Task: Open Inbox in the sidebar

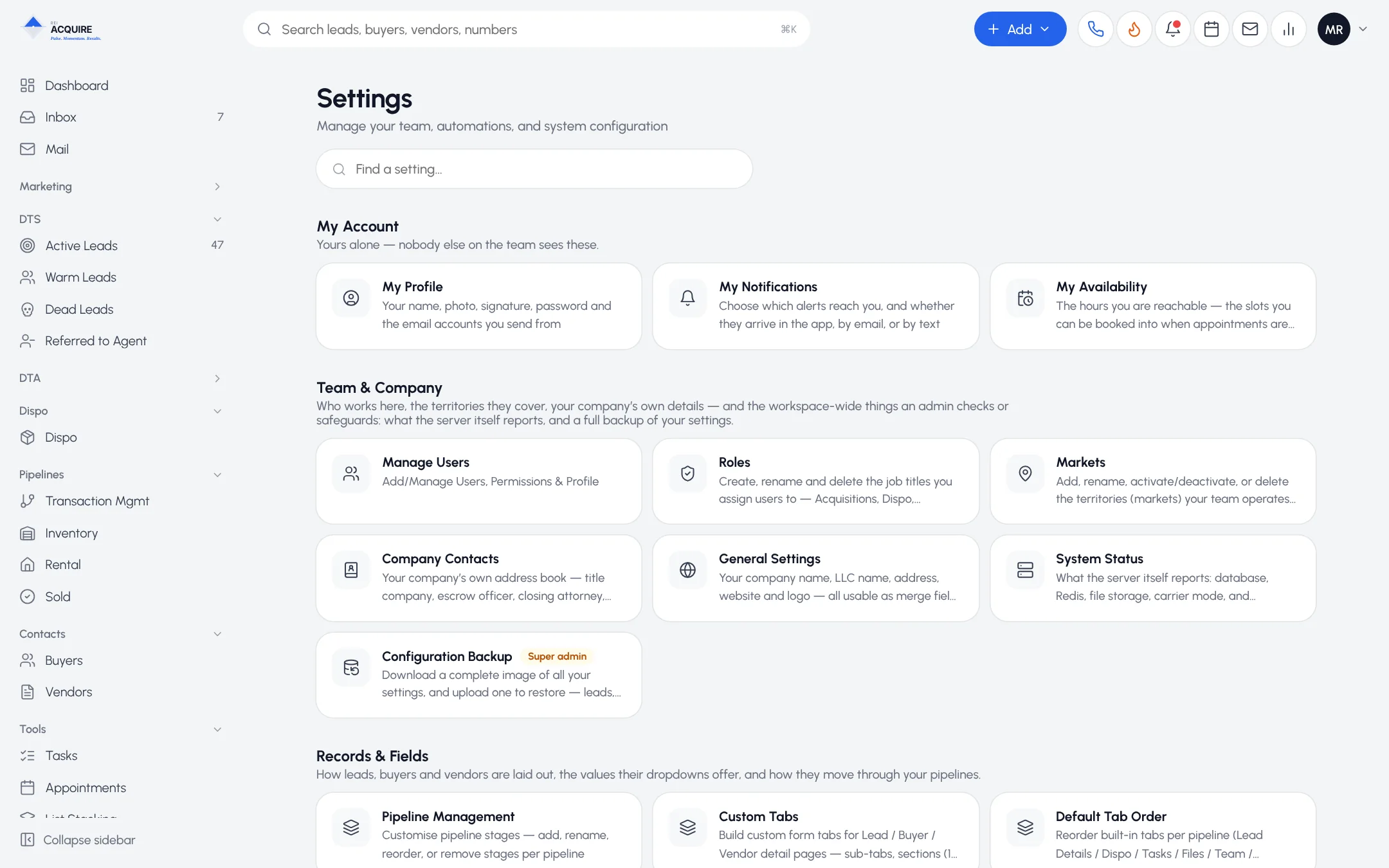Action: pos(121,117)
